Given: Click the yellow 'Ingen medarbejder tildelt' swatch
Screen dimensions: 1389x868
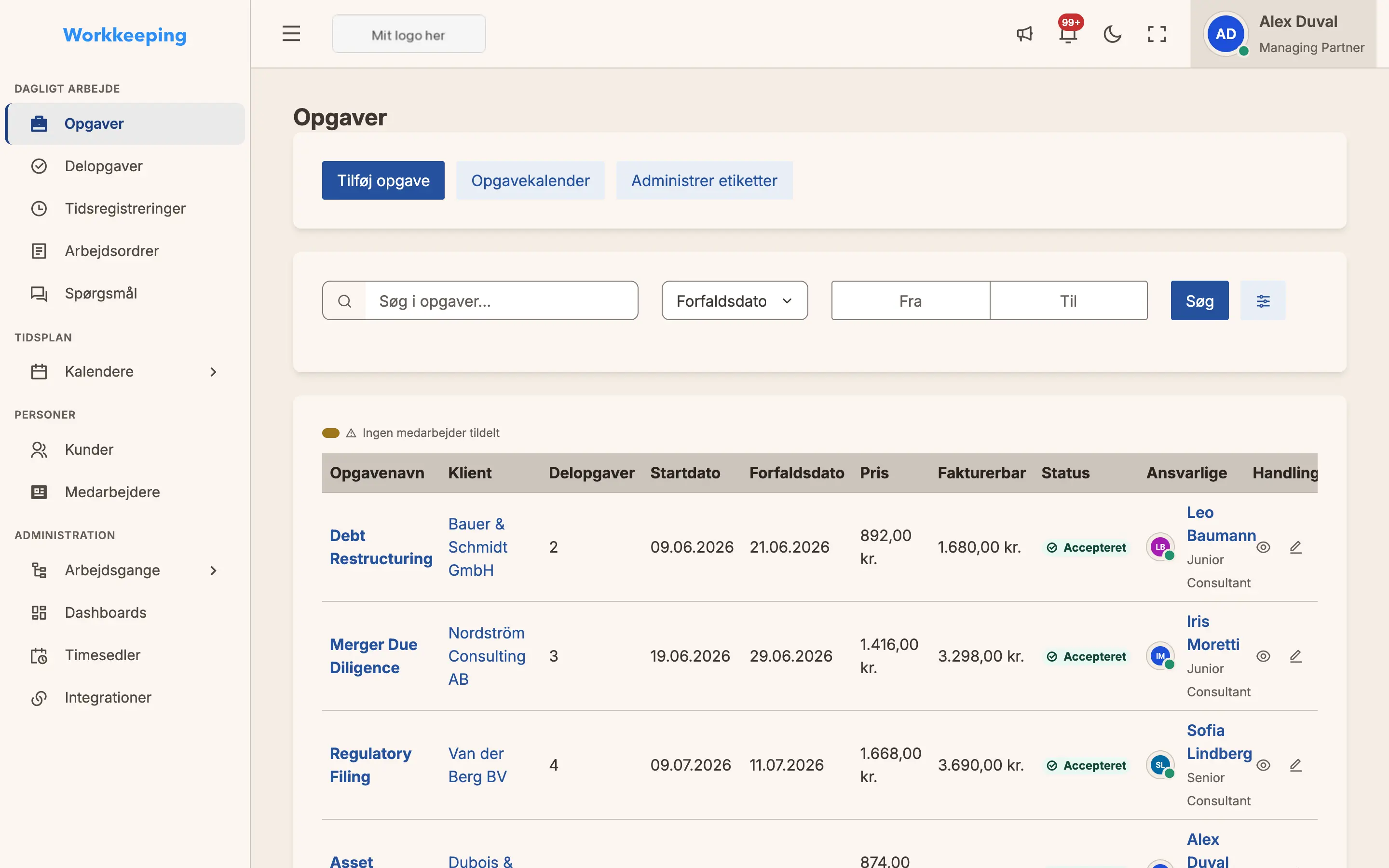Looking at the screenshot, I should point(330,433).
